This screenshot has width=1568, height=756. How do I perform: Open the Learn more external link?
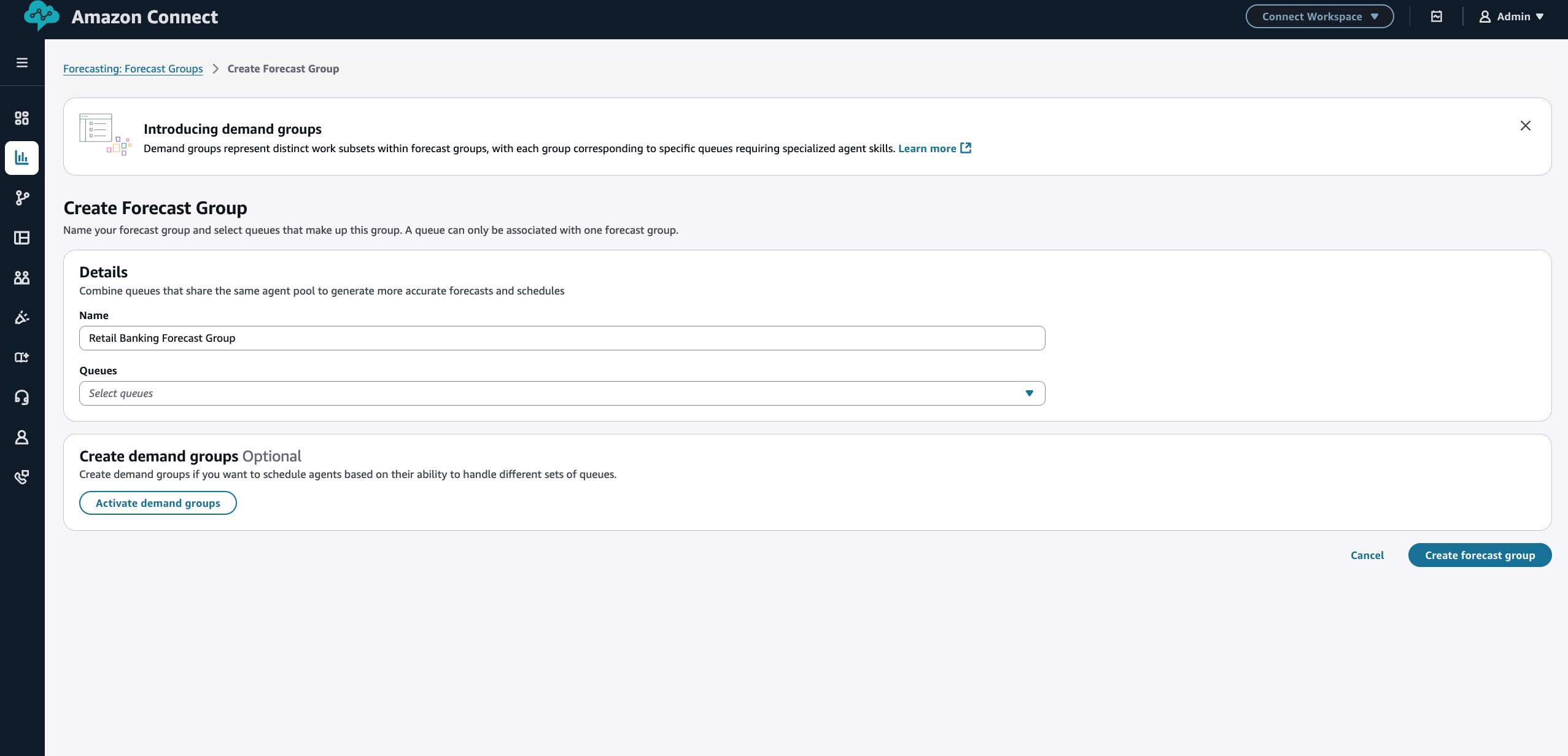click(934, 148)
